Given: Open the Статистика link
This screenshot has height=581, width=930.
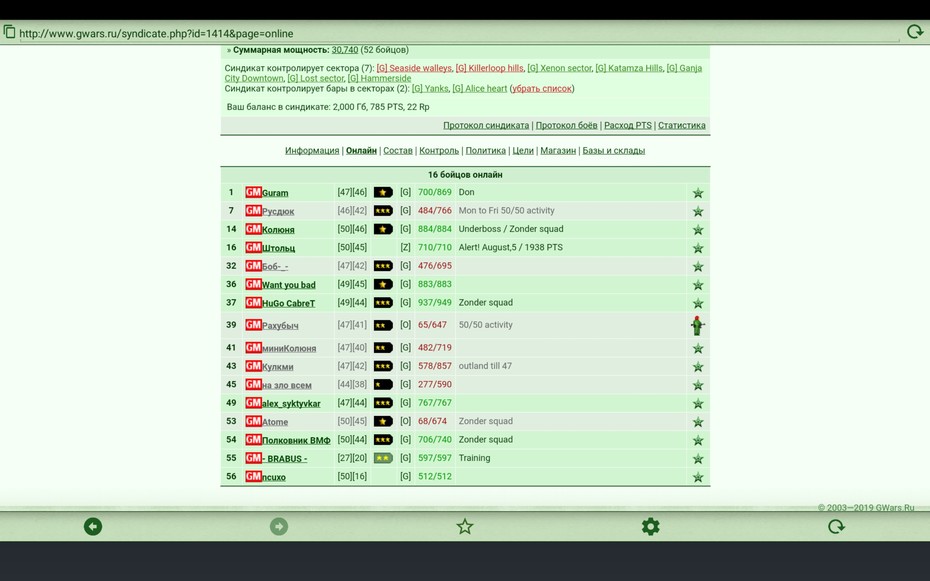Looking at the screenshot, I should [681, 125].
